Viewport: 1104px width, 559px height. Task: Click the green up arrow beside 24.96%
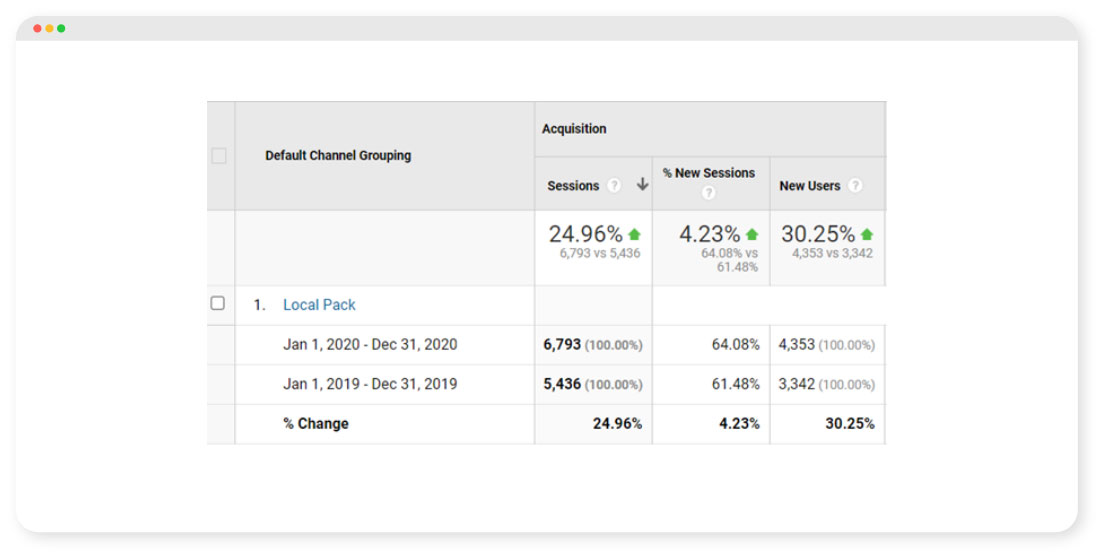click(634, 234)
